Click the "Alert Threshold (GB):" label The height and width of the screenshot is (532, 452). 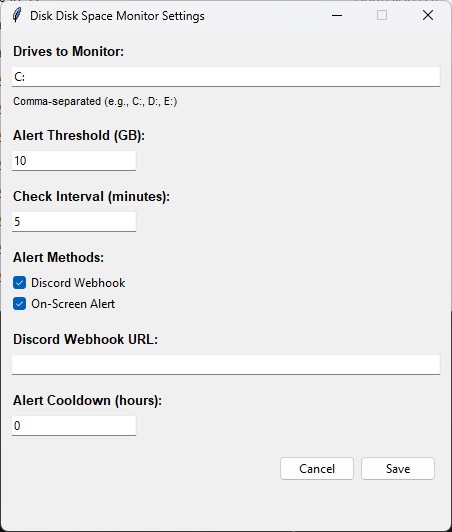79,135
